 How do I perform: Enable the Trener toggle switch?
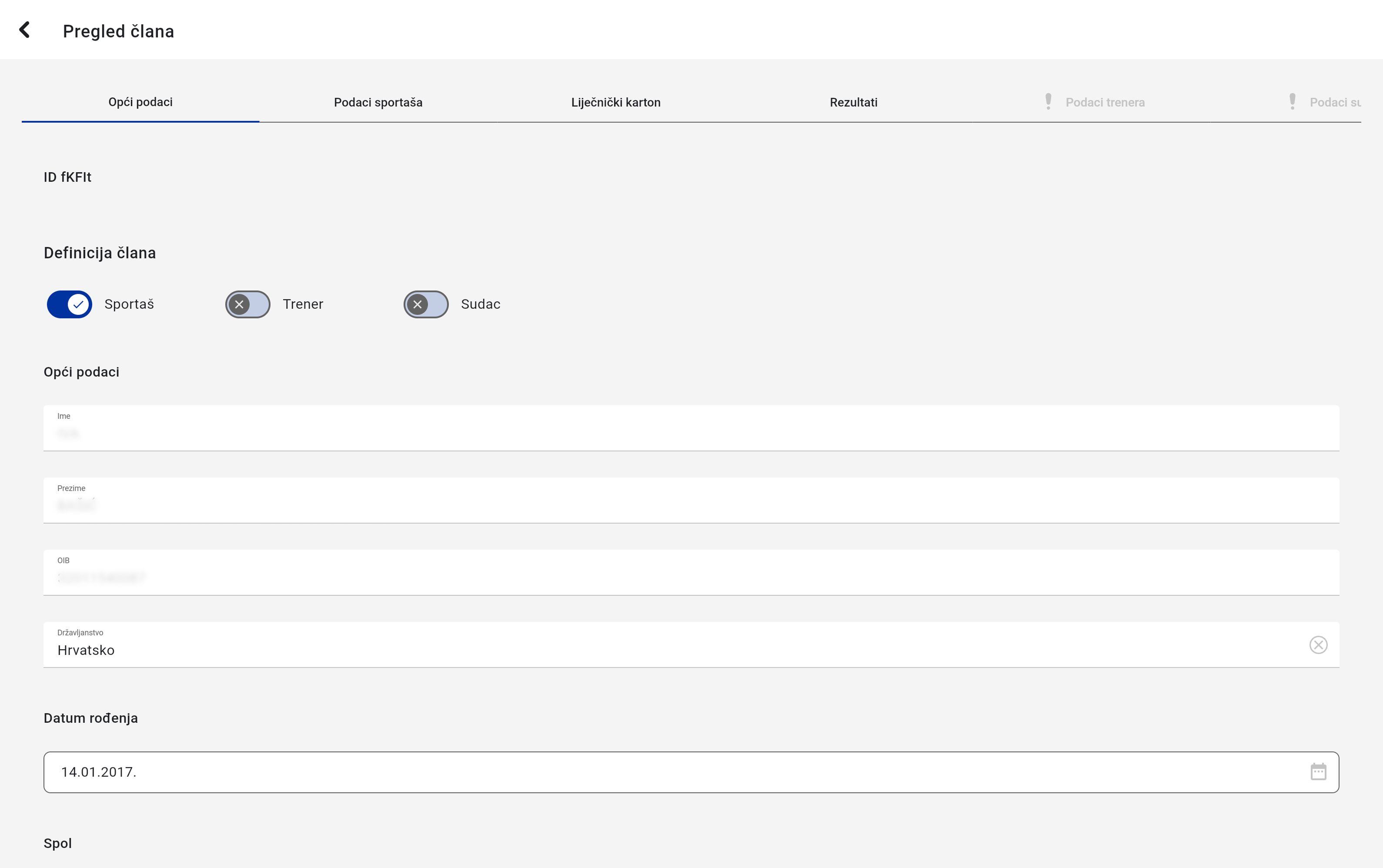coord(247,304)
